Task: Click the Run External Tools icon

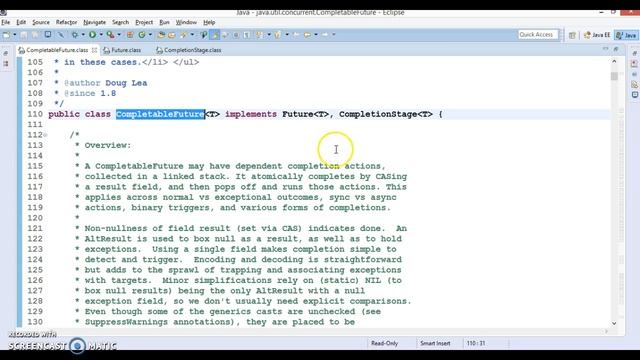Action: pyautogui.click(x=111, y=35)
